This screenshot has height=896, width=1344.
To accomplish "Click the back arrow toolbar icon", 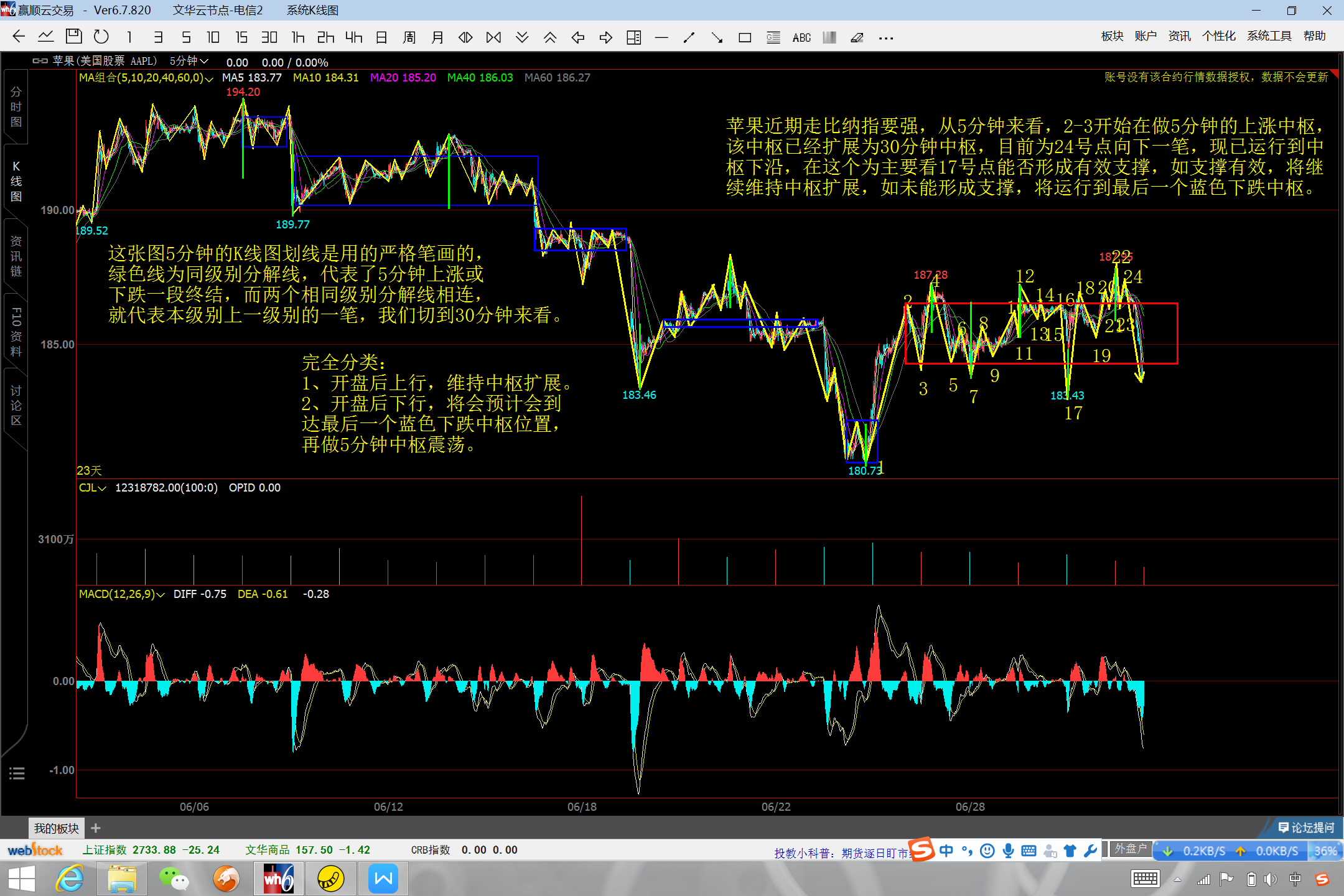I will click(19, 37).
